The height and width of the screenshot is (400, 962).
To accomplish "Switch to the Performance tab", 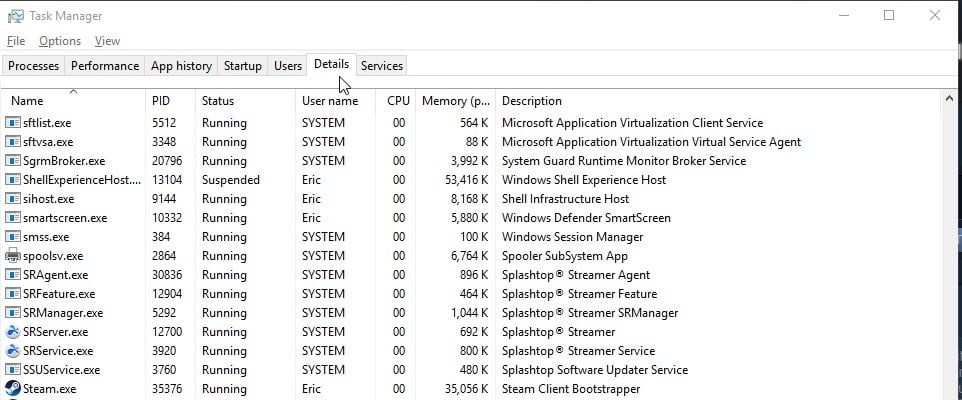I will tap(105, 66).
